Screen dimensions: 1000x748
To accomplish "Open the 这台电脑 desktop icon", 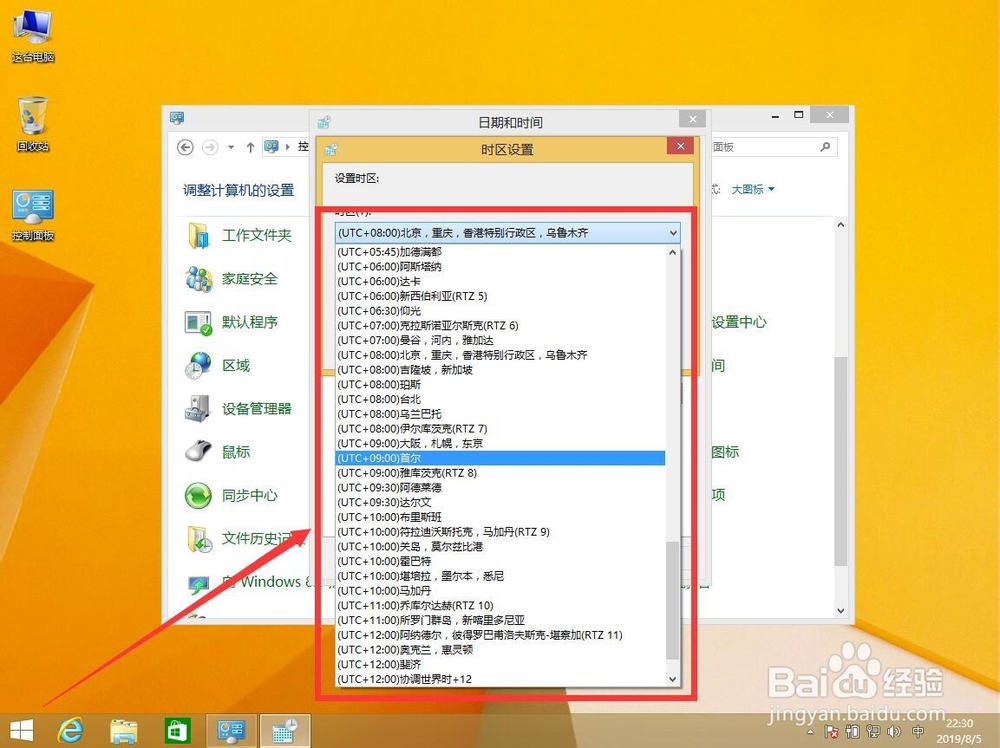I will point(33,35).
